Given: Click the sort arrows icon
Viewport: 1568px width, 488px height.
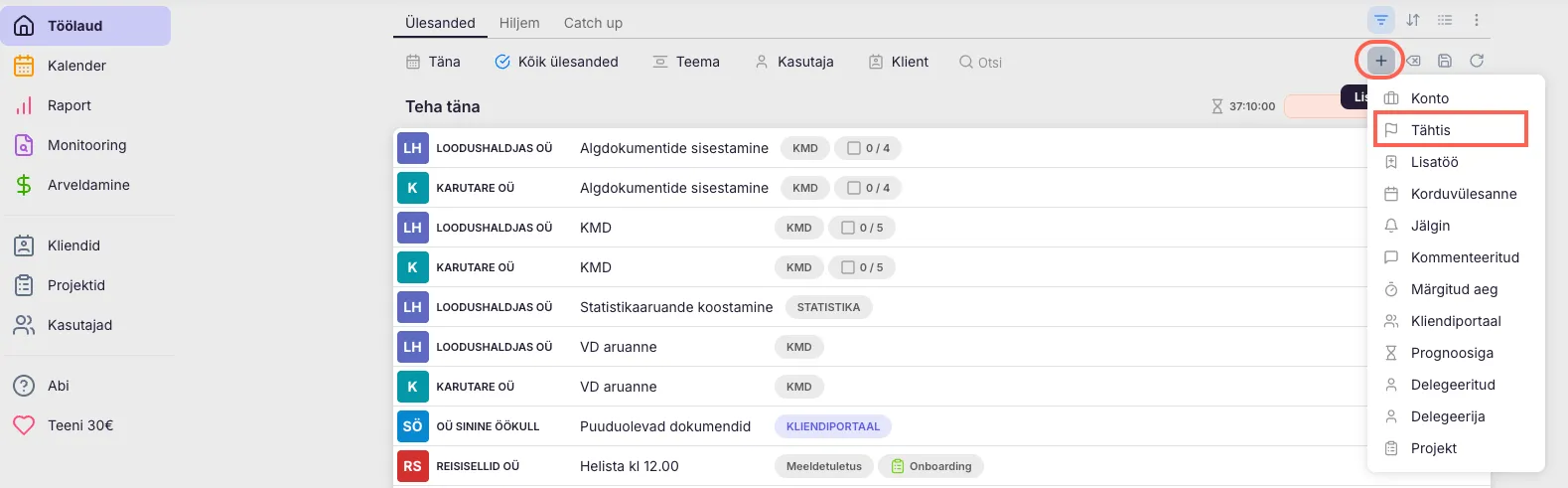Looking at the screenshot, I should (x=1413, y=20).
